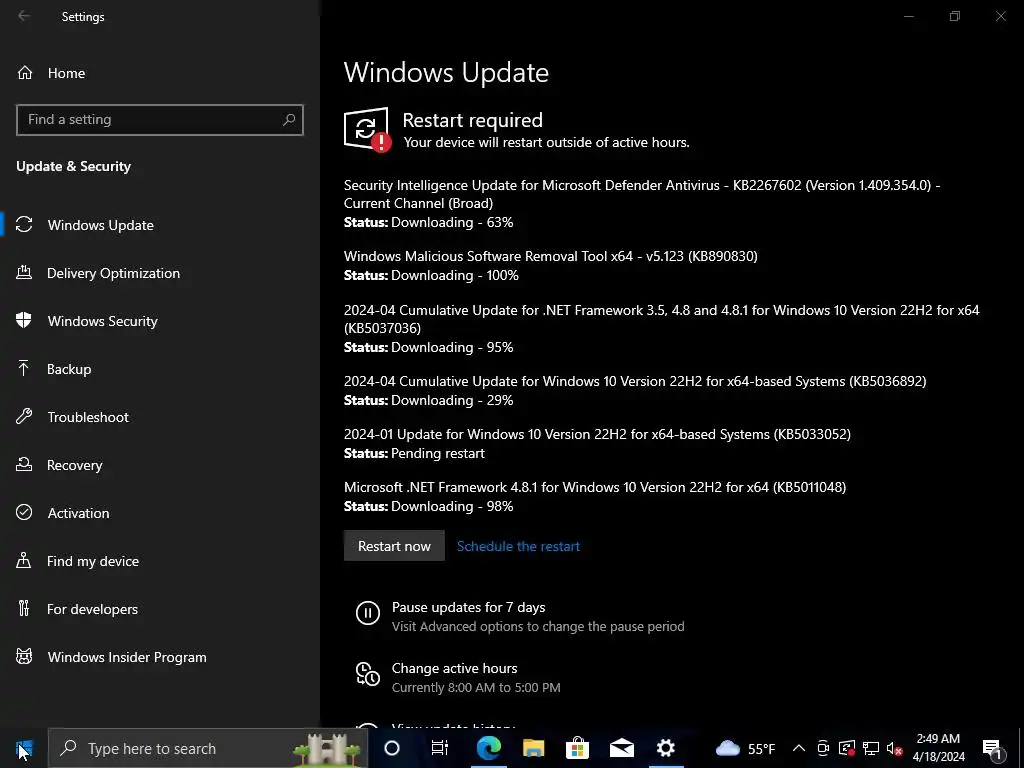This screenshot has height=768, width=1024.
Task: Open Mail app from the taskbar
Action: point(622,748)
